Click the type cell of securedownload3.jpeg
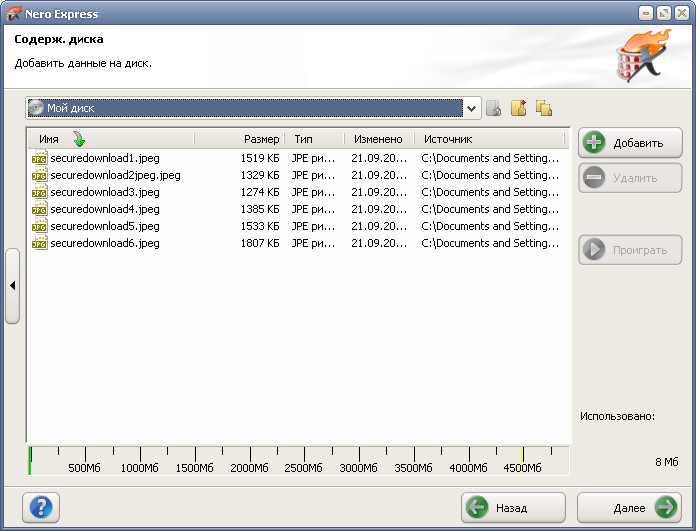 [x=313, y=192]
